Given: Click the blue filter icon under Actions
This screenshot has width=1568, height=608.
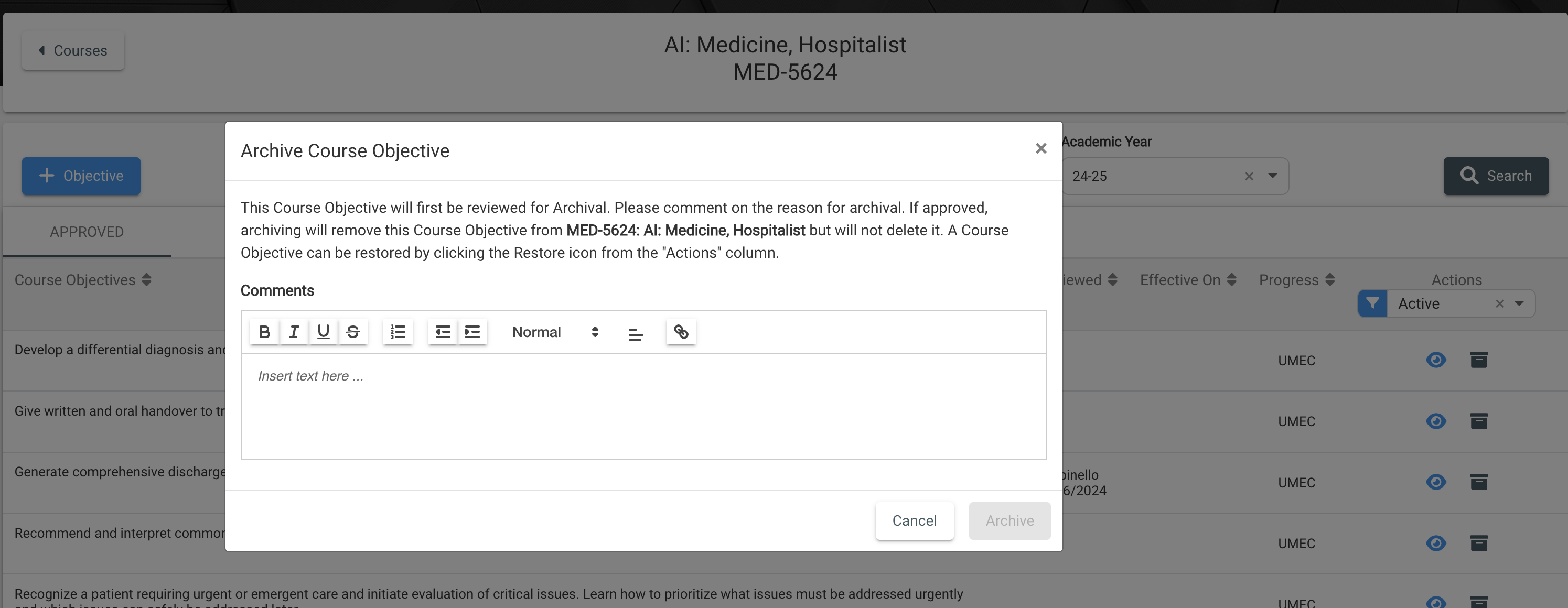Looking at the screenshot, I should coord(1372,303).
